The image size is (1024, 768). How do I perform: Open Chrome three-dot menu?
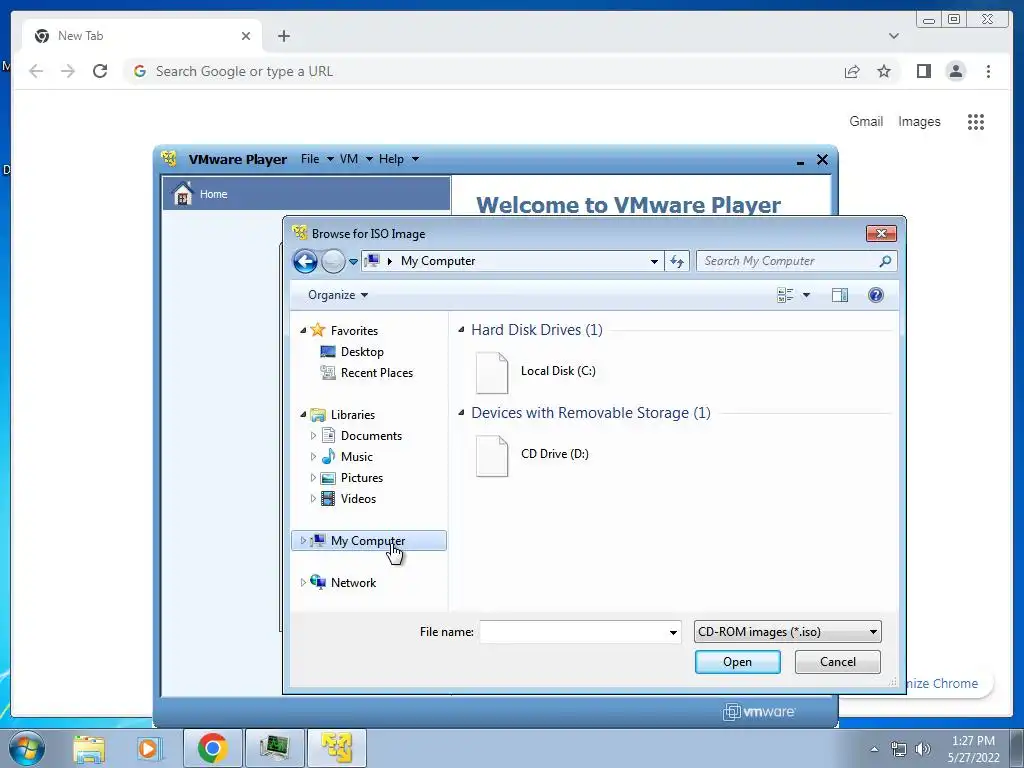point(988,71)
